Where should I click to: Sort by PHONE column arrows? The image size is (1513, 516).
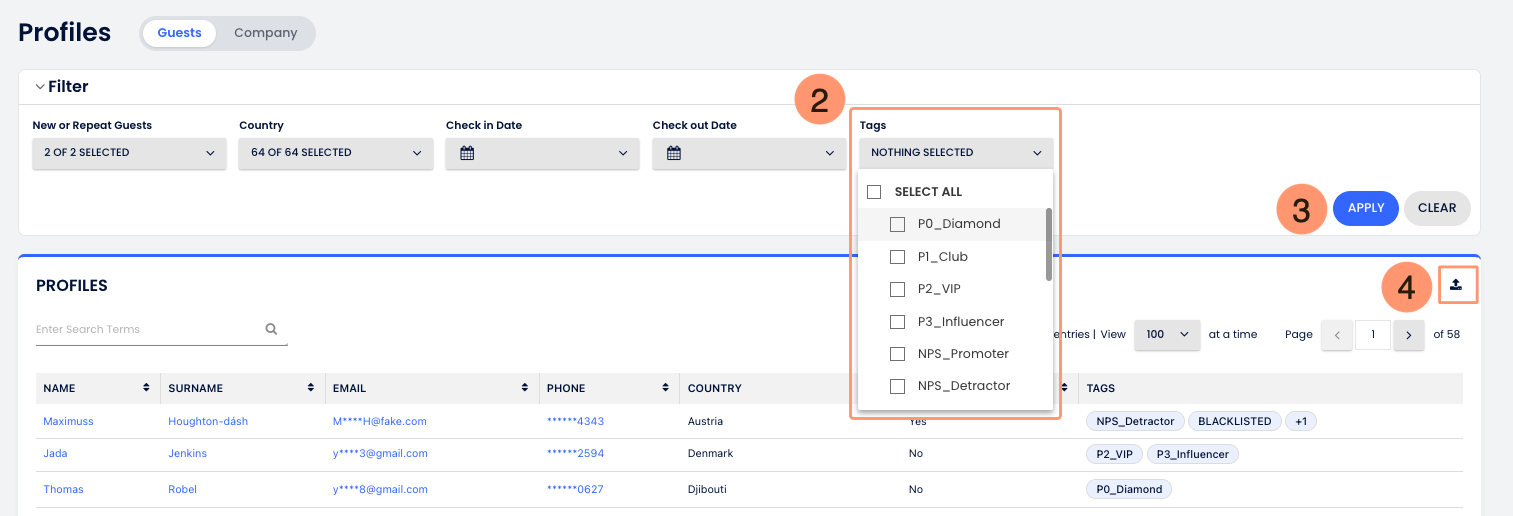(x=665, y=388)
